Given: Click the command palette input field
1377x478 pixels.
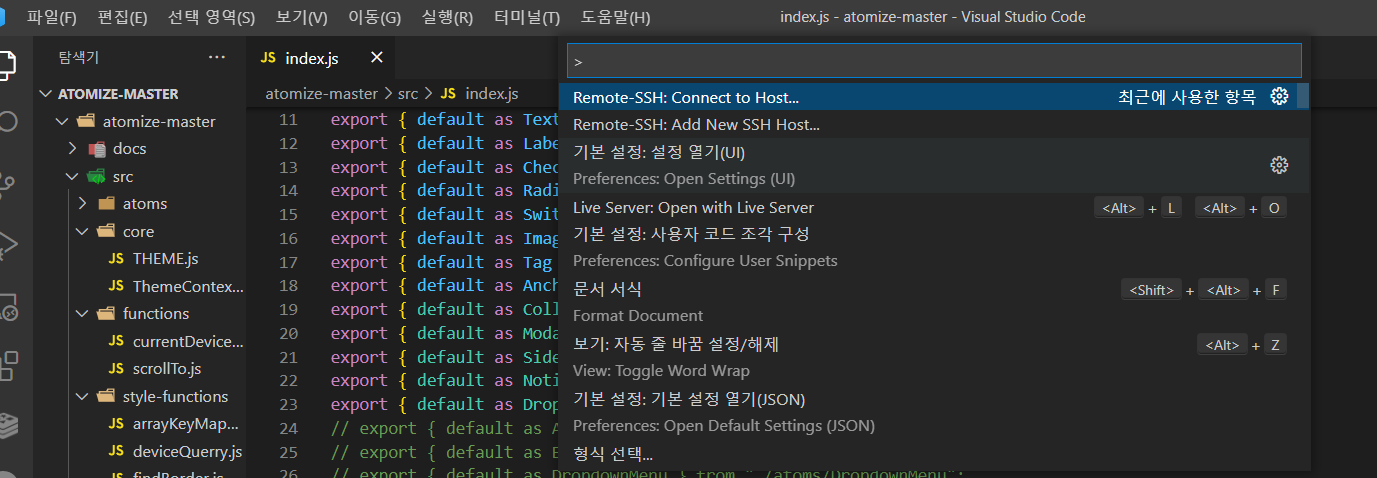Looking at the screenshot, I should (934, 61).
